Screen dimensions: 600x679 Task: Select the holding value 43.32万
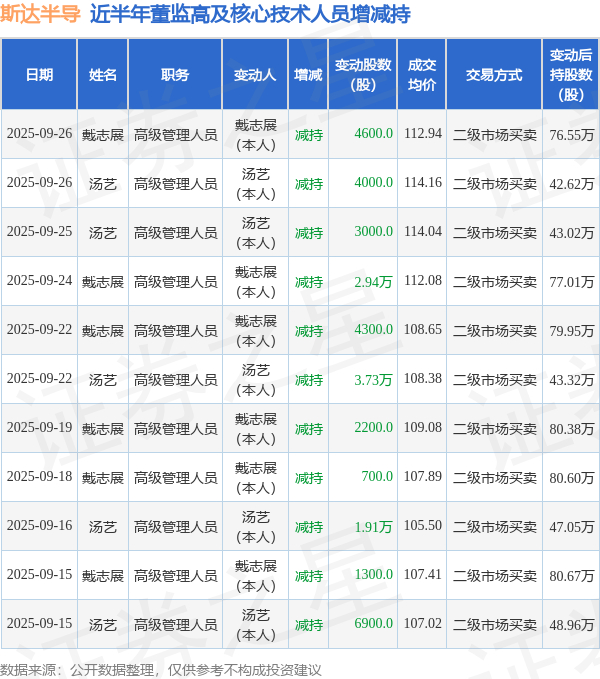click(571, 379)
